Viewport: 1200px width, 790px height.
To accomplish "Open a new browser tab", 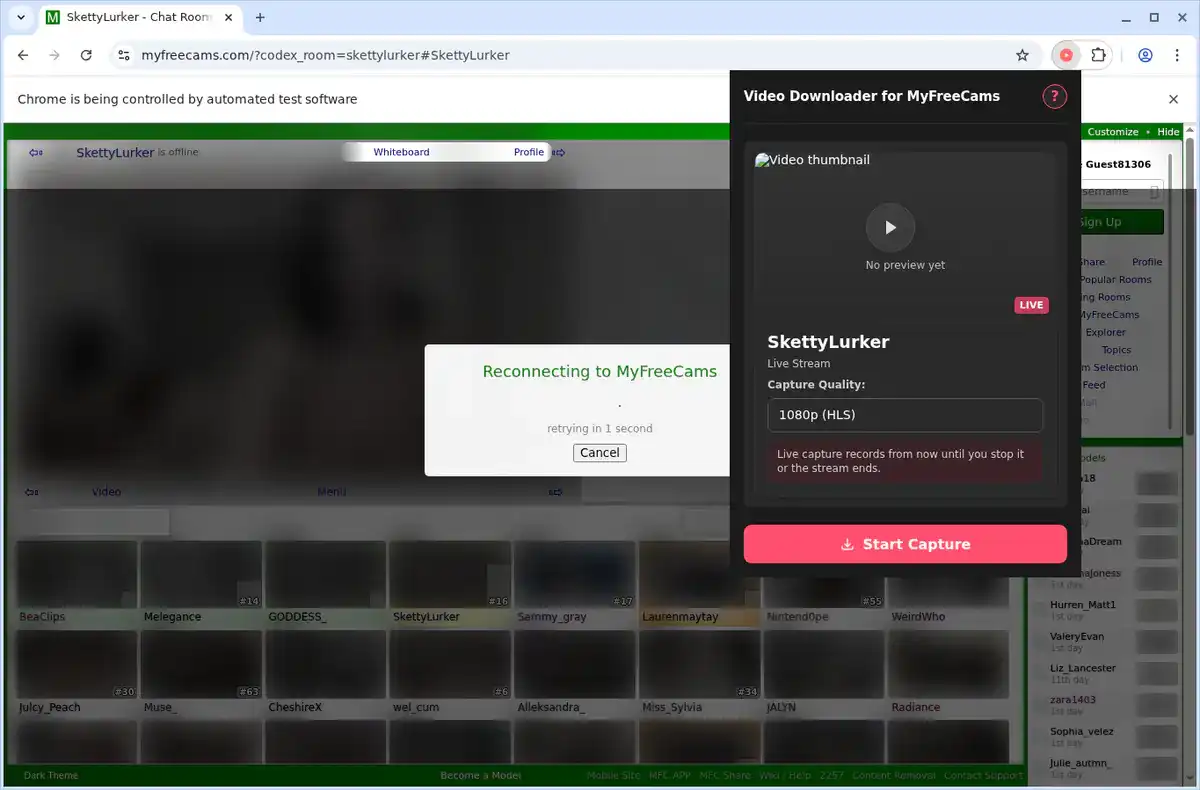I will pos(260,17).
